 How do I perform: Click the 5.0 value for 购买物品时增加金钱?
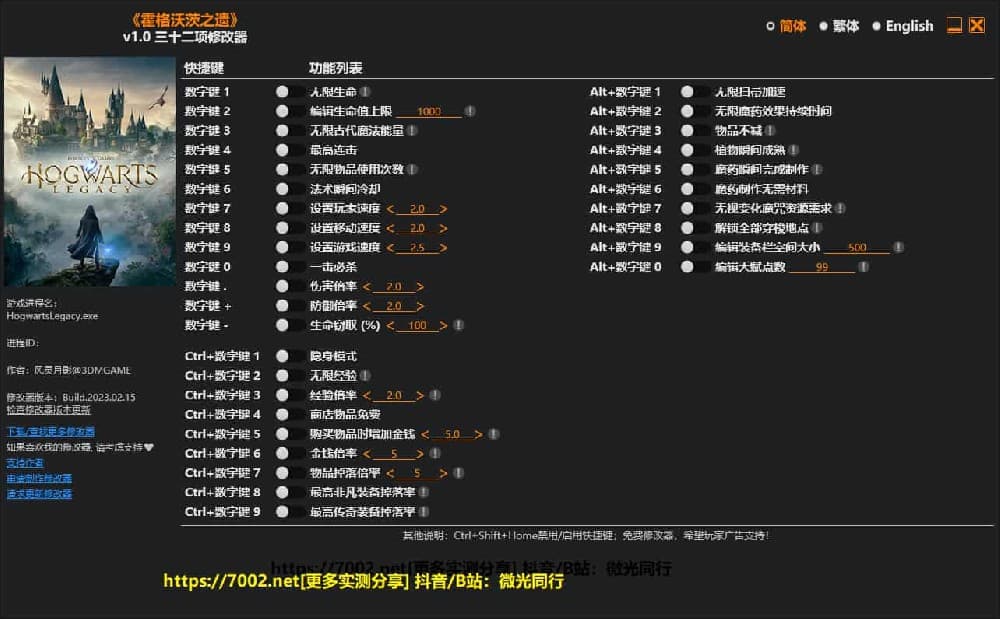tap(452, 435)
